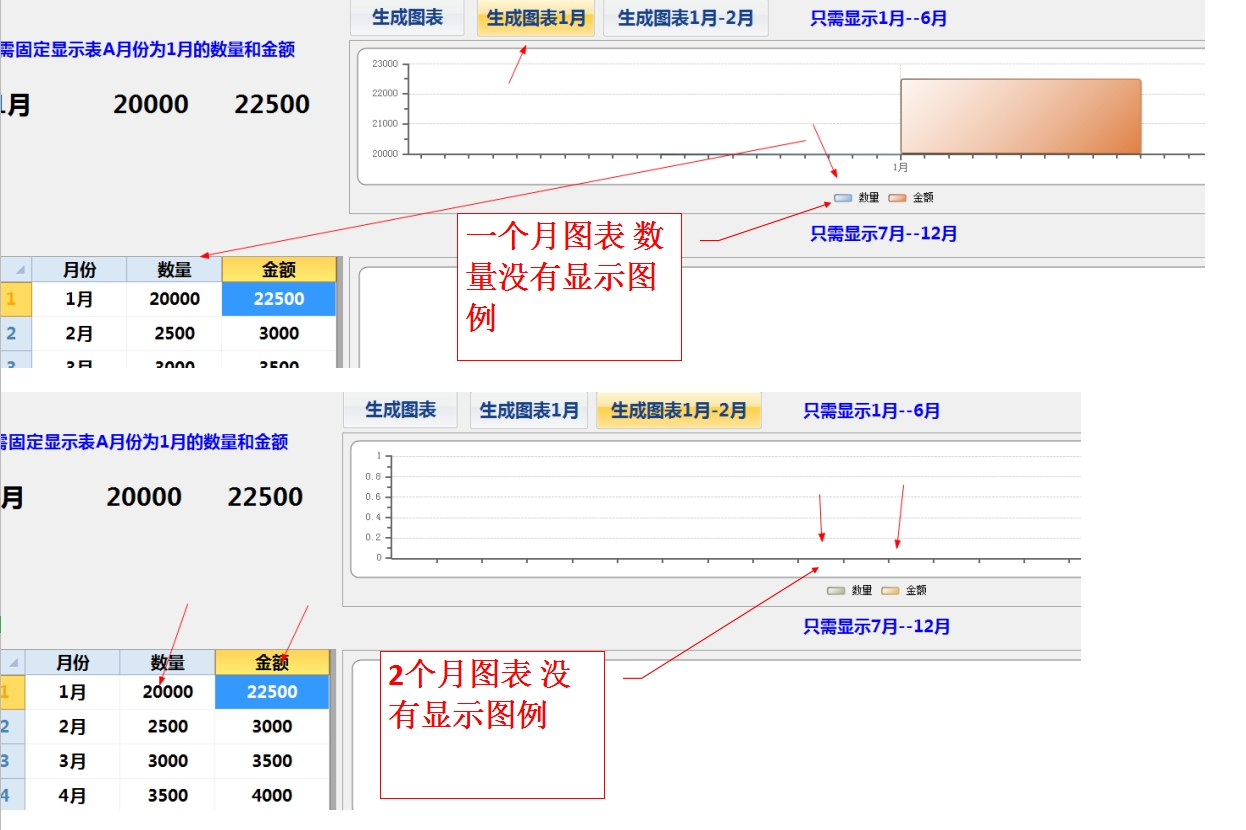This screenshot has width=1246, height=830.
Task: Click the select-all corner triangle of the upper table
Action: [x=19, y=271]
